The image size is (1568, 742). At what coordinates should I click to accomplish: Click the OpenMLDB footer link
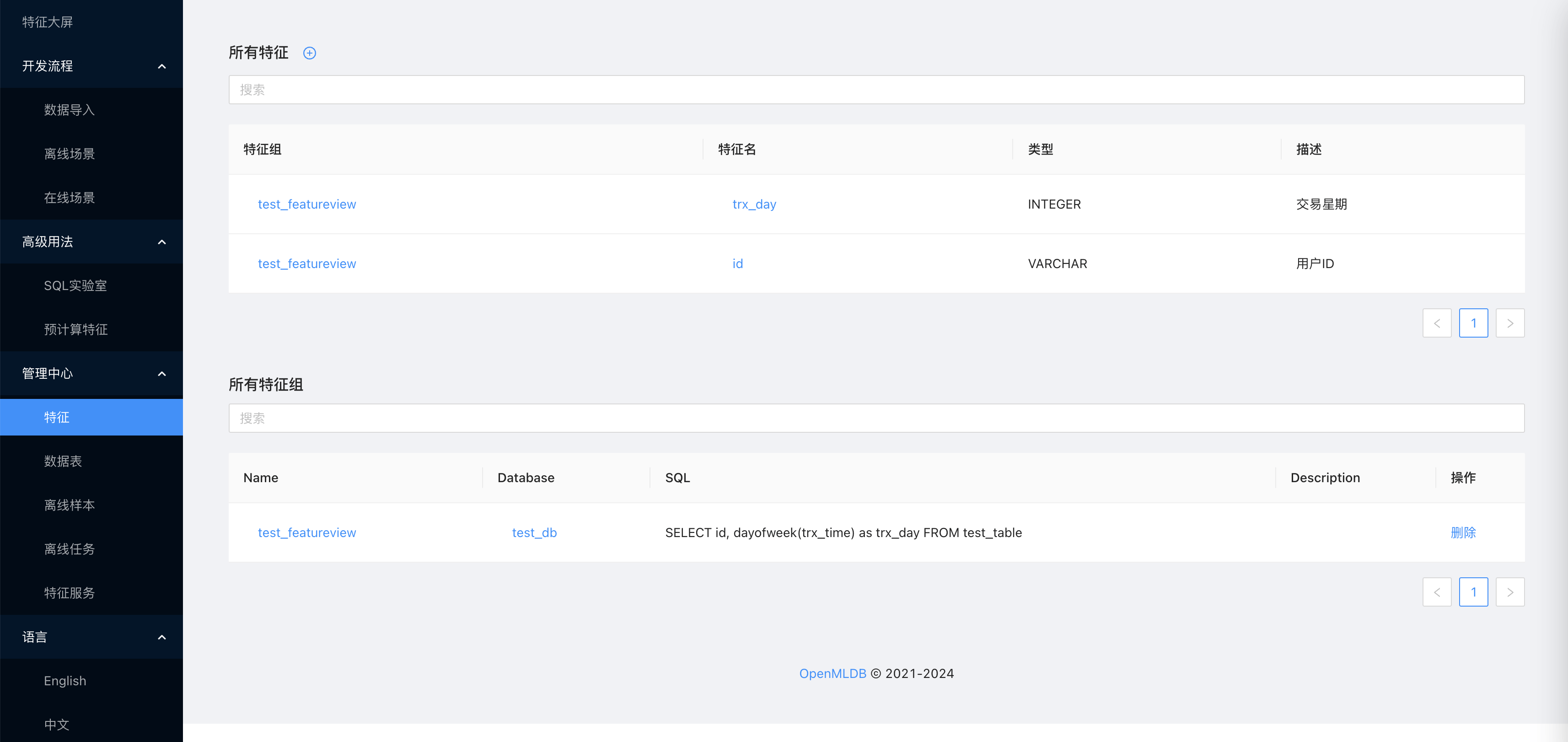pos(832,673)
